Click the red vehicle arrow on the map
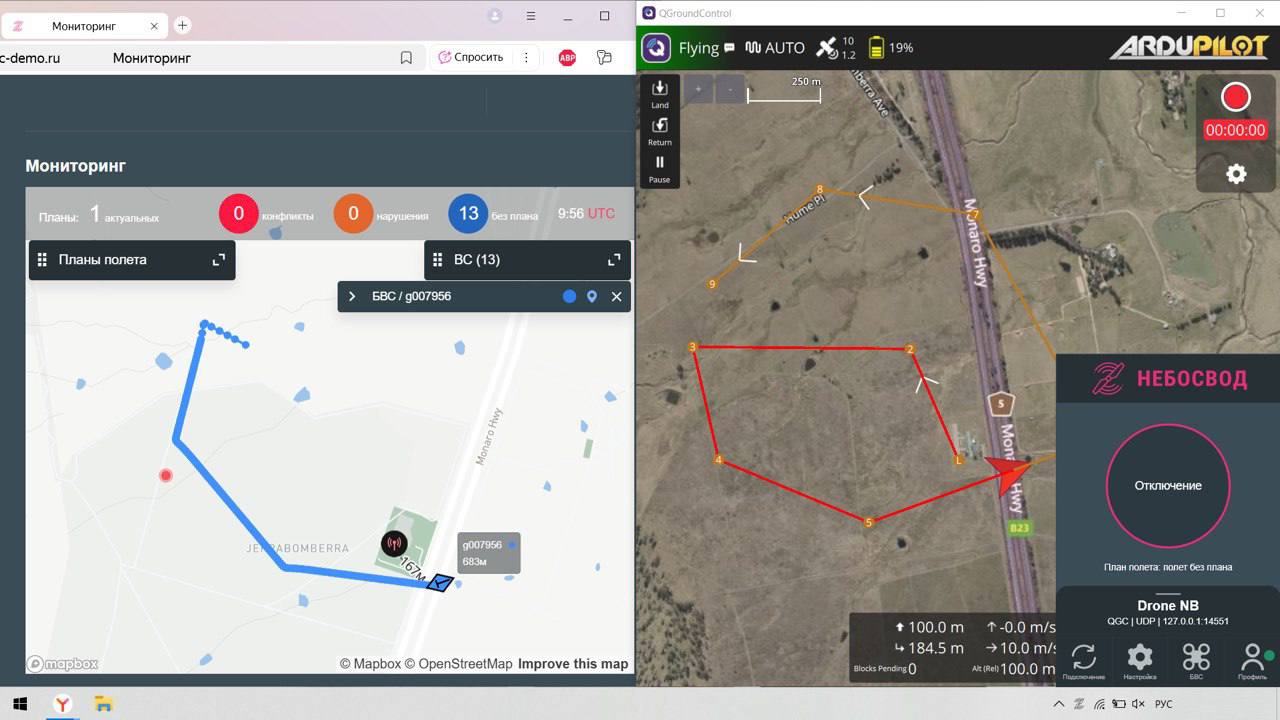 click(1007, 474)
